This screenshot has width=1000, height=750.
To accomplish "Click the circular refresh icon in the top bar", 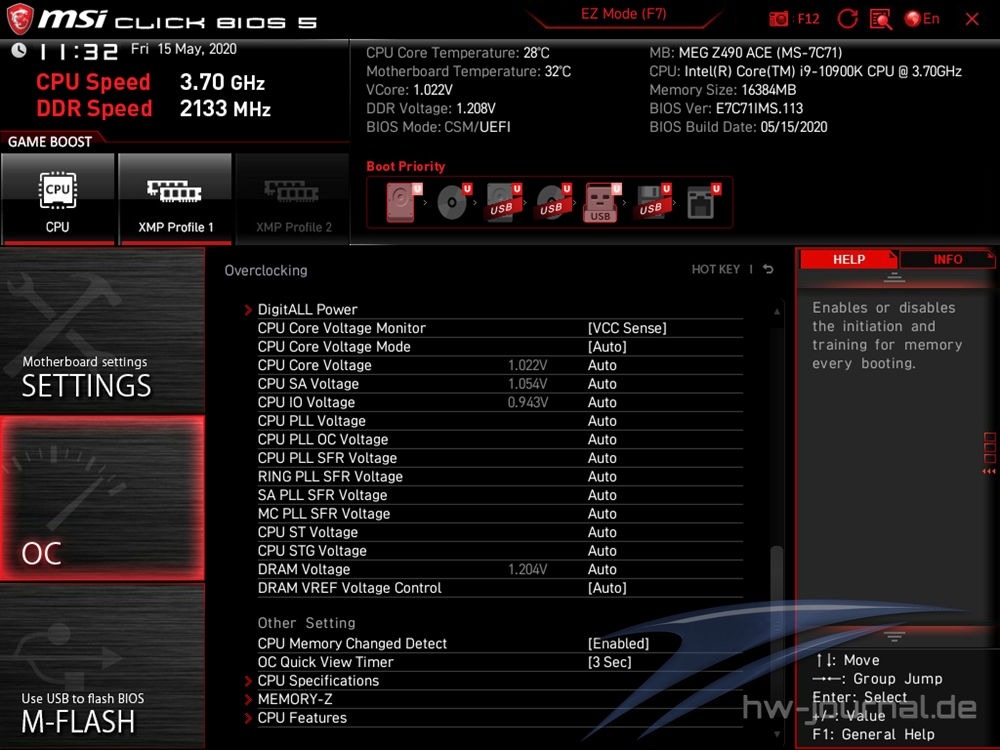I will pyautogui.click(x=847, y=19).
